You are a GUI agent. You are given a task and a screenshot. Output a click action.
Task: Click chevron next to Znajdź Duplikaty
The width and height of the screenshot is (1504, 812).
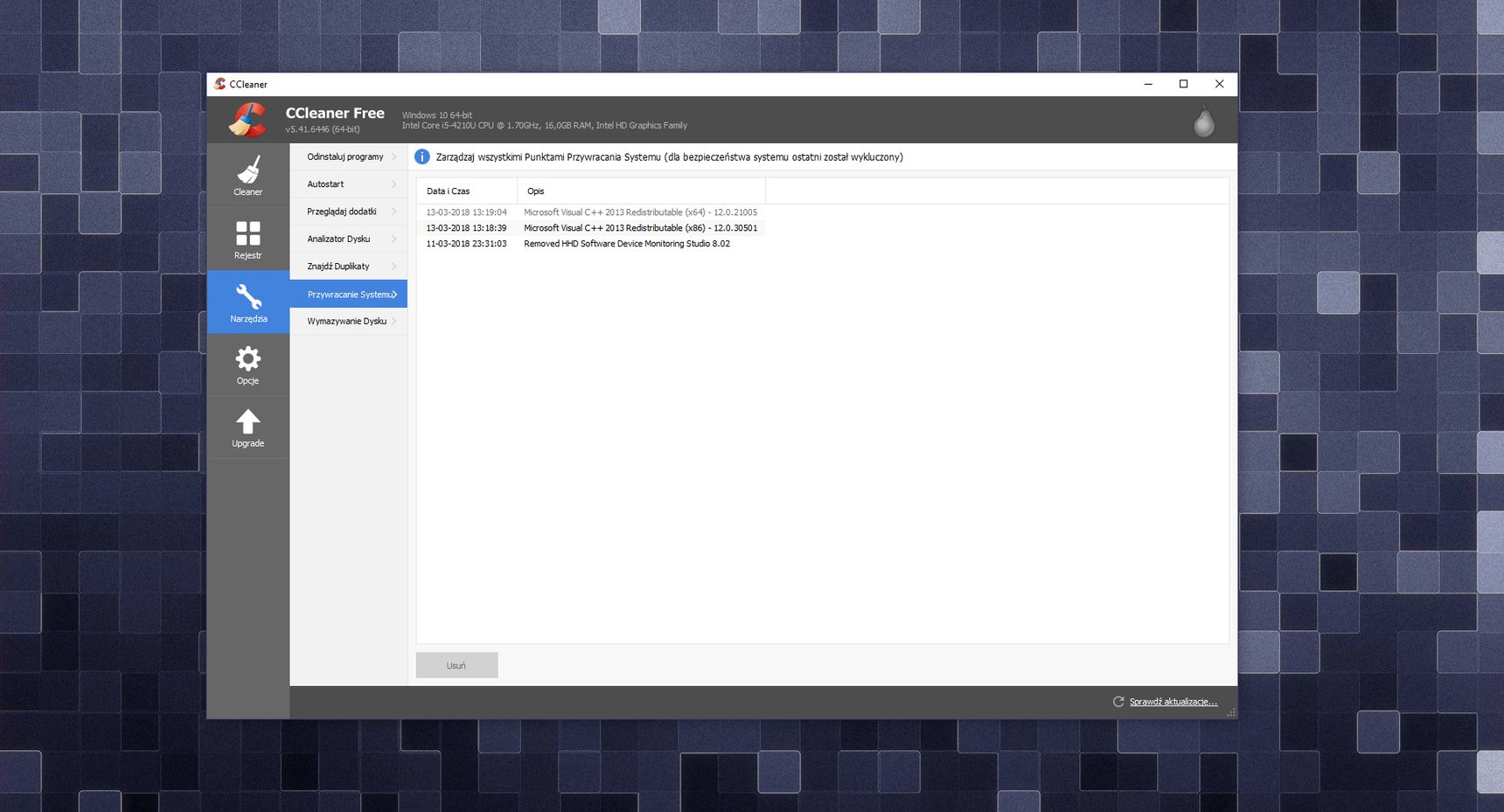click(393, 266)
